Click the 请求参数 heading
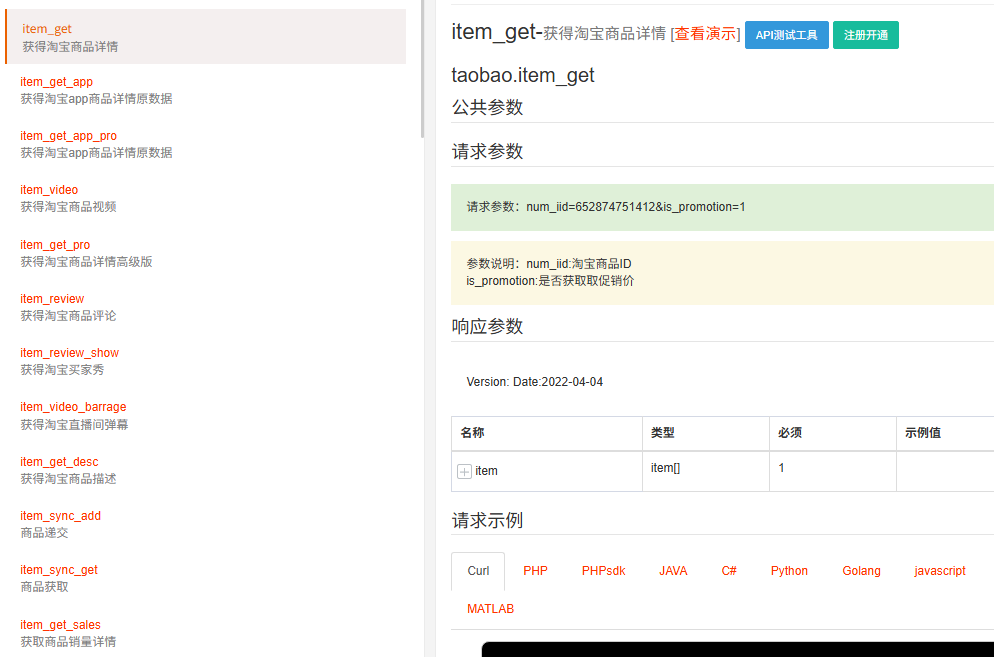This screenshot has width=994, height=657. tap(487, 152)
